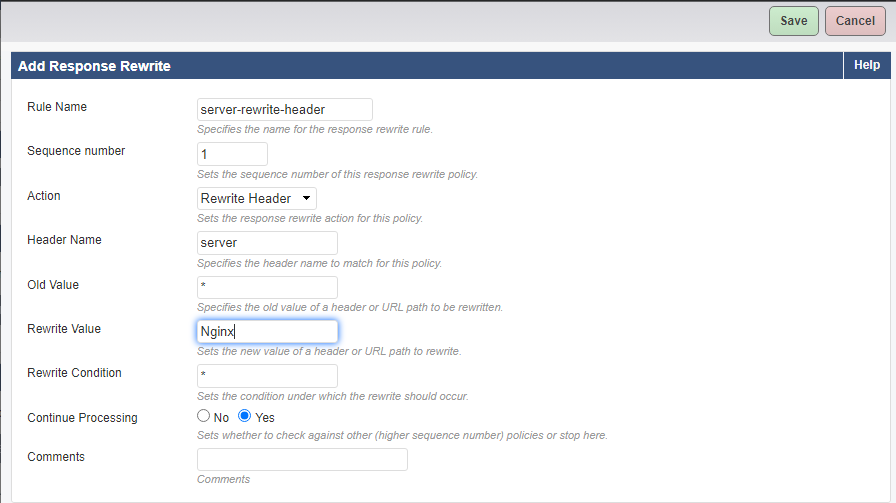Focus the empty Comments text box
The image size is (896, 503).
(x=302, y=460)
